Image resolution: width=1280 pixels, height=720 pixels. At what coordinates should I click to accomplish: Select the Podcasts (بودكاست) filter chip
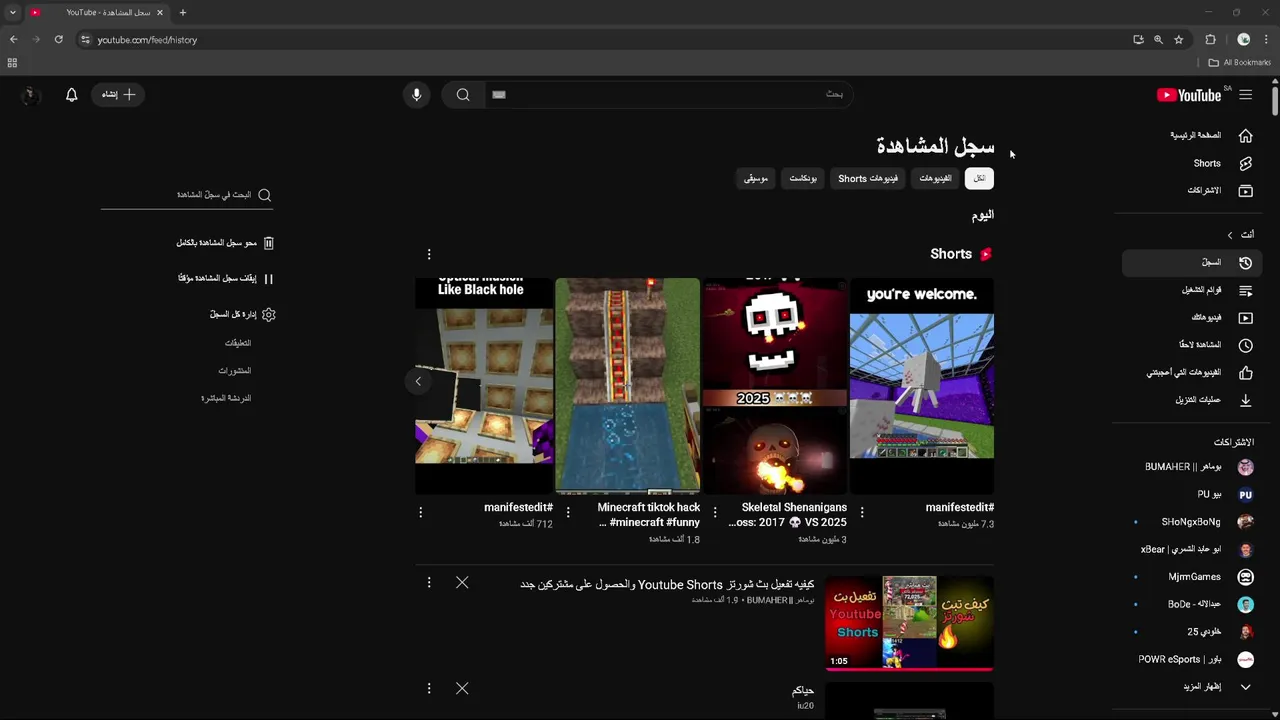click(803, 178)
